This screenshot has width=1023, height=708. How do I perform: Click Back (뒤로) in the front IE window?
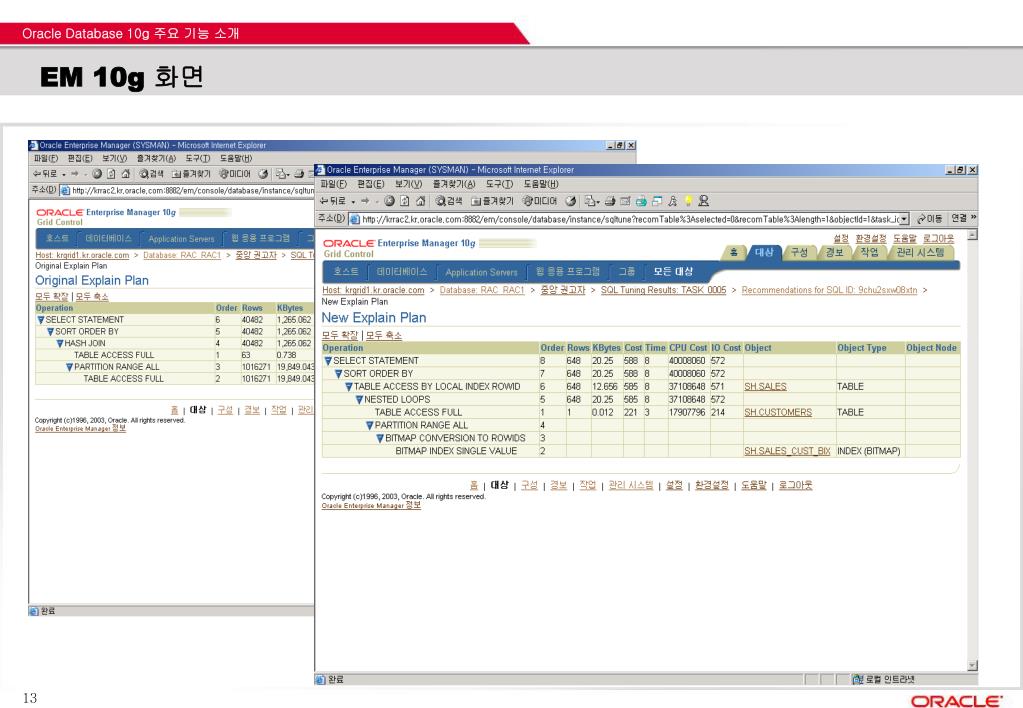[x=332, y=201]
